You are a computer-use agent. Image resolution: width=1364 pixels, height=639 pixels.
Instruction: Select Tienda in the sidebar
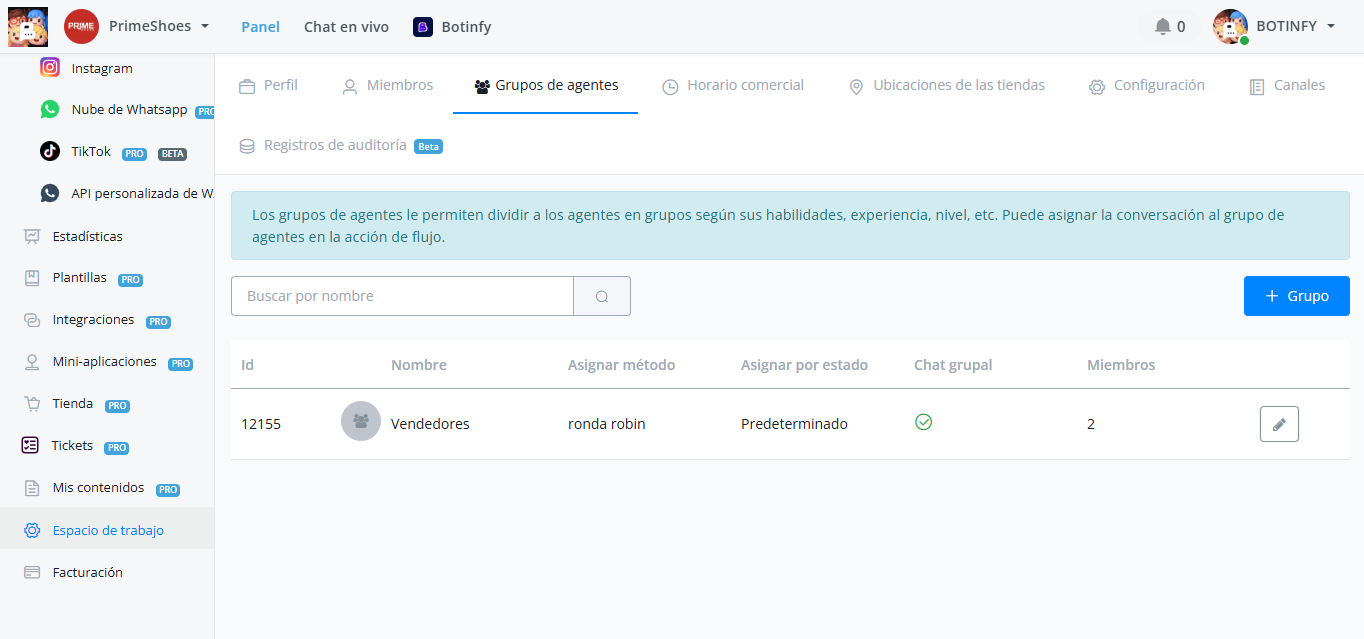click(x=73, y=404)
